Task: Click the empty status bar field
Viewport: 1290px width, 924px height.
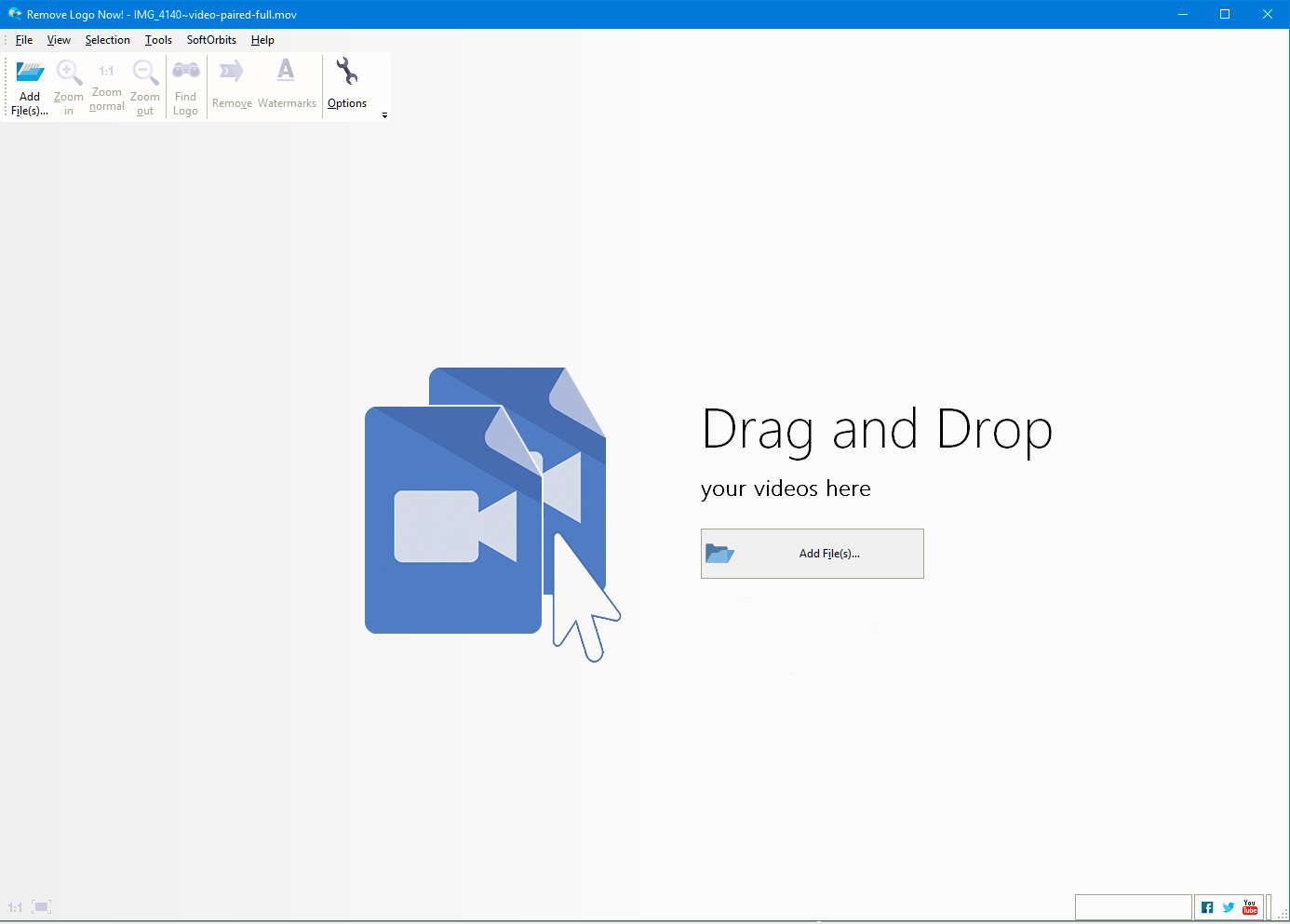Action: pos(1133,907)
